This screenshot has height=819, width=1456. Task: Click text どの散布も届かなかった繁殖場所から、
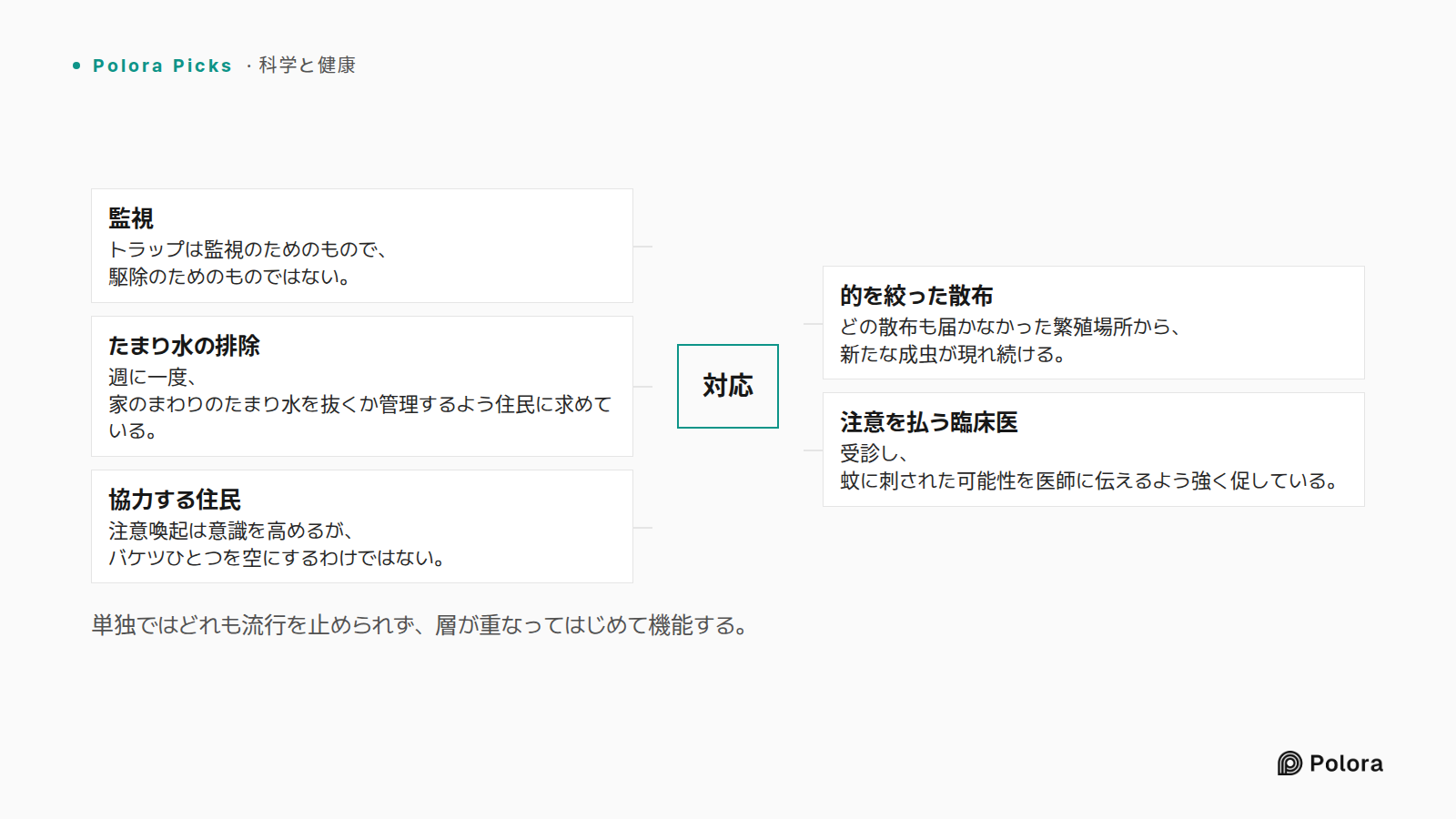(1011, 327)
